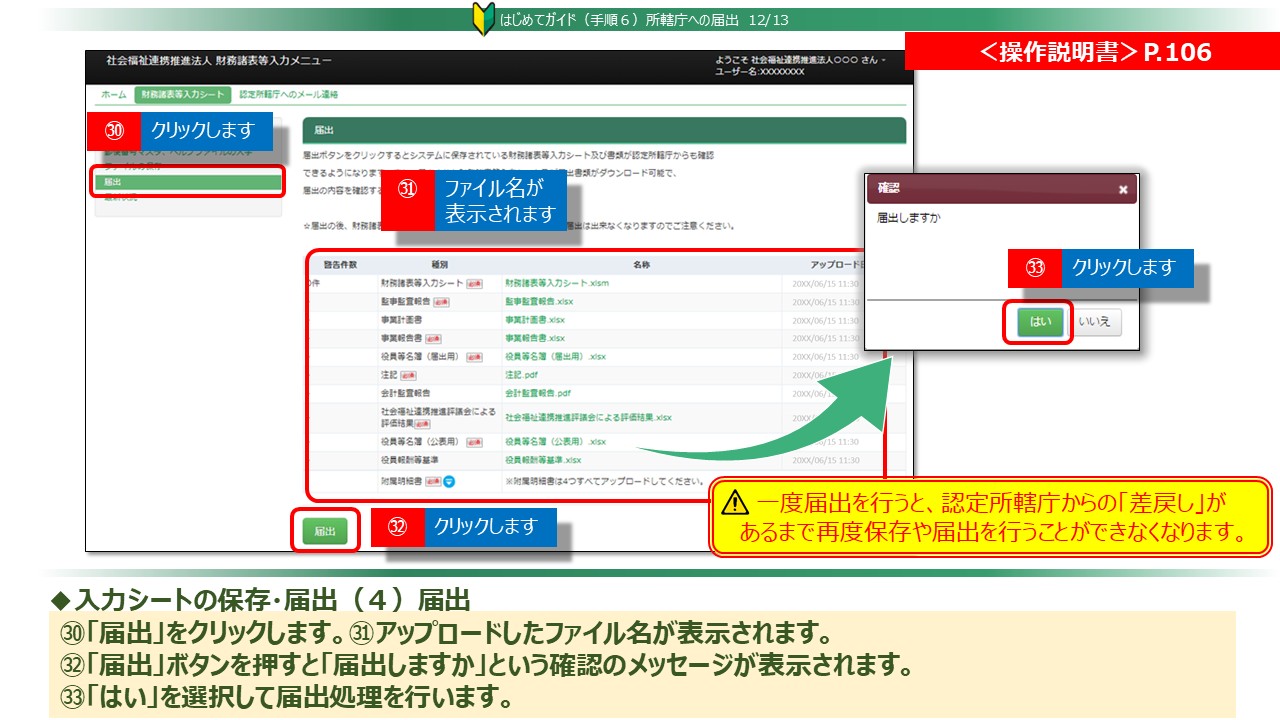Screen dimensions: 1280x720
Task: Click the green 届出 submit button
Action: pyautogui.click(x=325, y=531)
